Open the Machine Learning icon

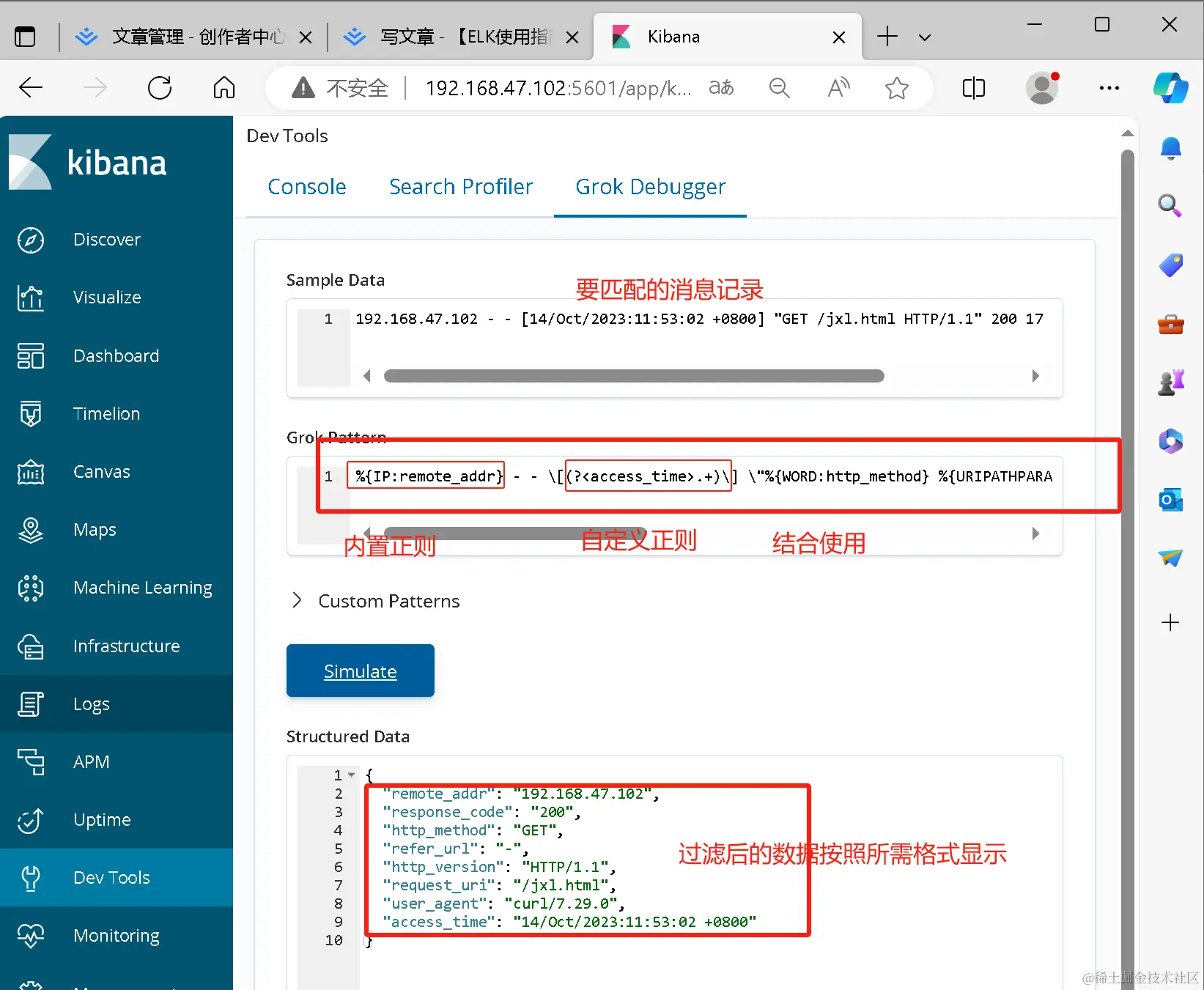coord(31,588)
